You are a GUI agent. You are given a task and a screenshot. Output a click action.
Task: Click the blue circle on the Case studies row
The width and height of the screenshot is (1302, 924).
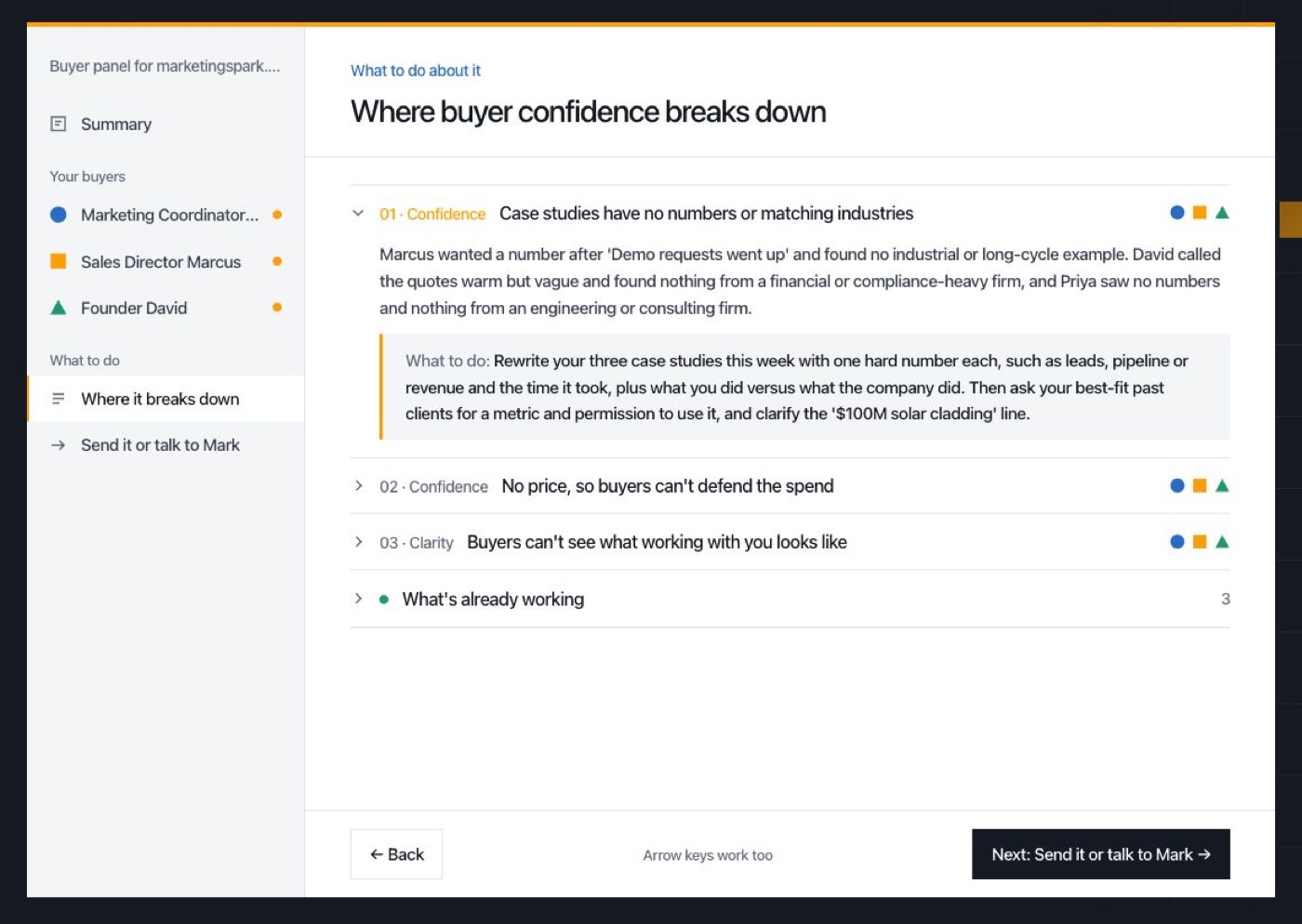tap(1177, 213)
